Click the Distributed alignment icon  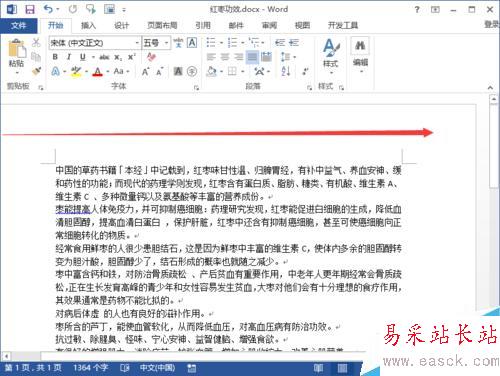pos(266,57)
